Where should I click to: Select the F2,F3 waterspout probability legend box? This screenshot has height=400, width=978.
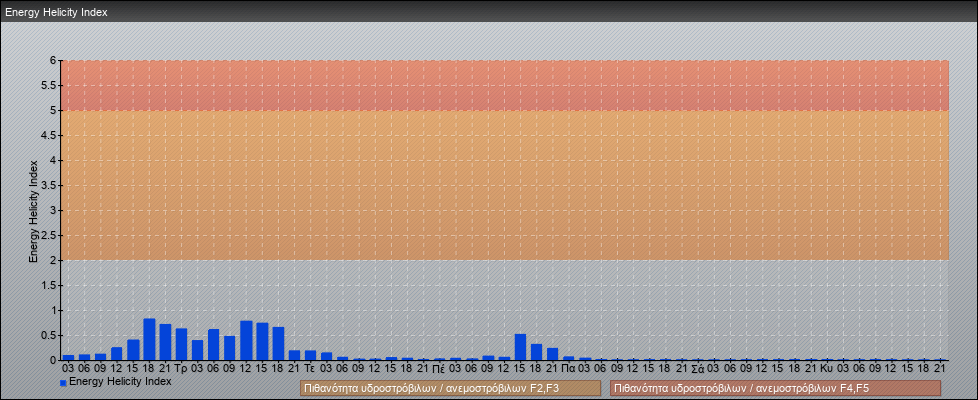[x=450, y=388]
